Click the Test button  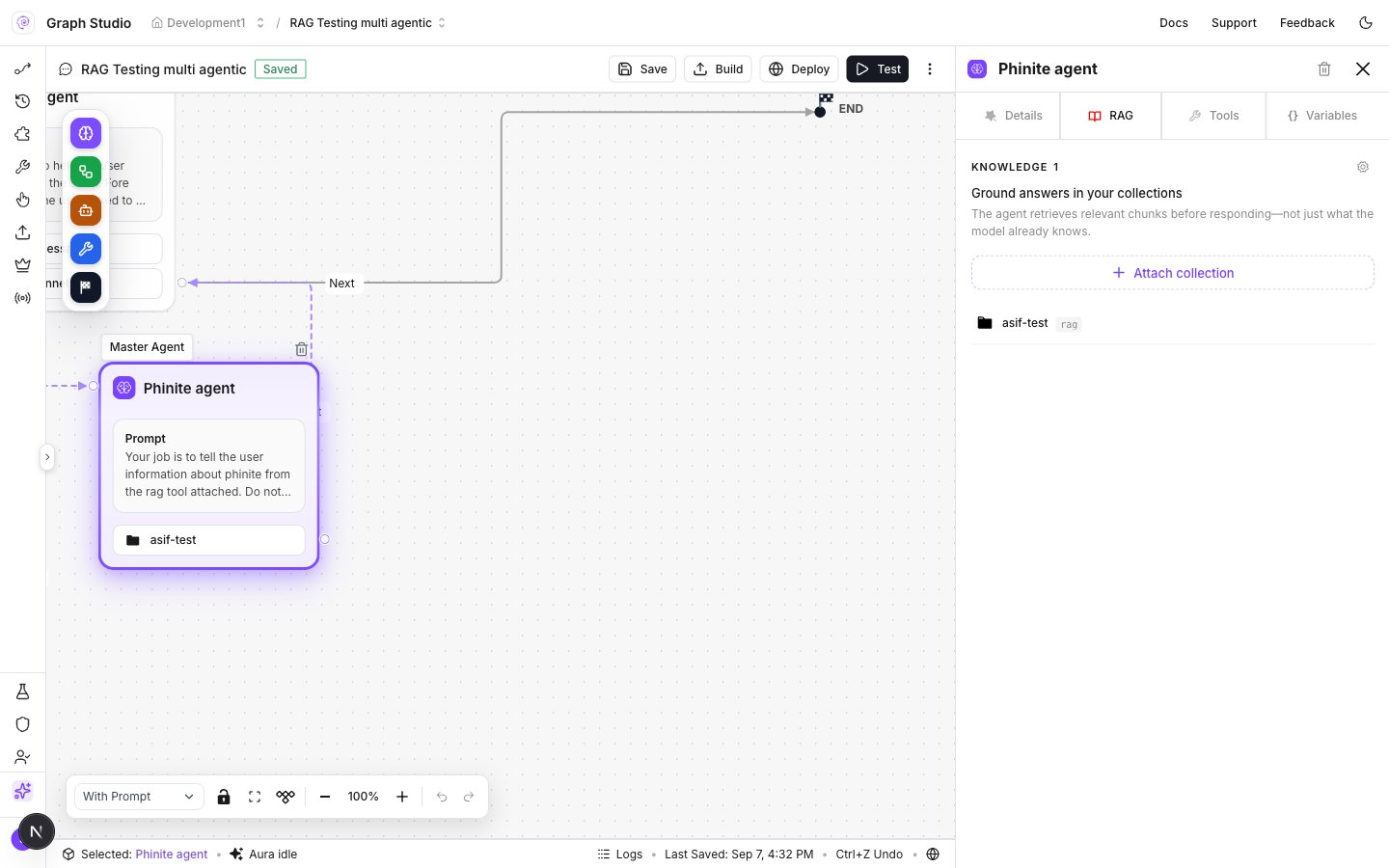point(878,69)
